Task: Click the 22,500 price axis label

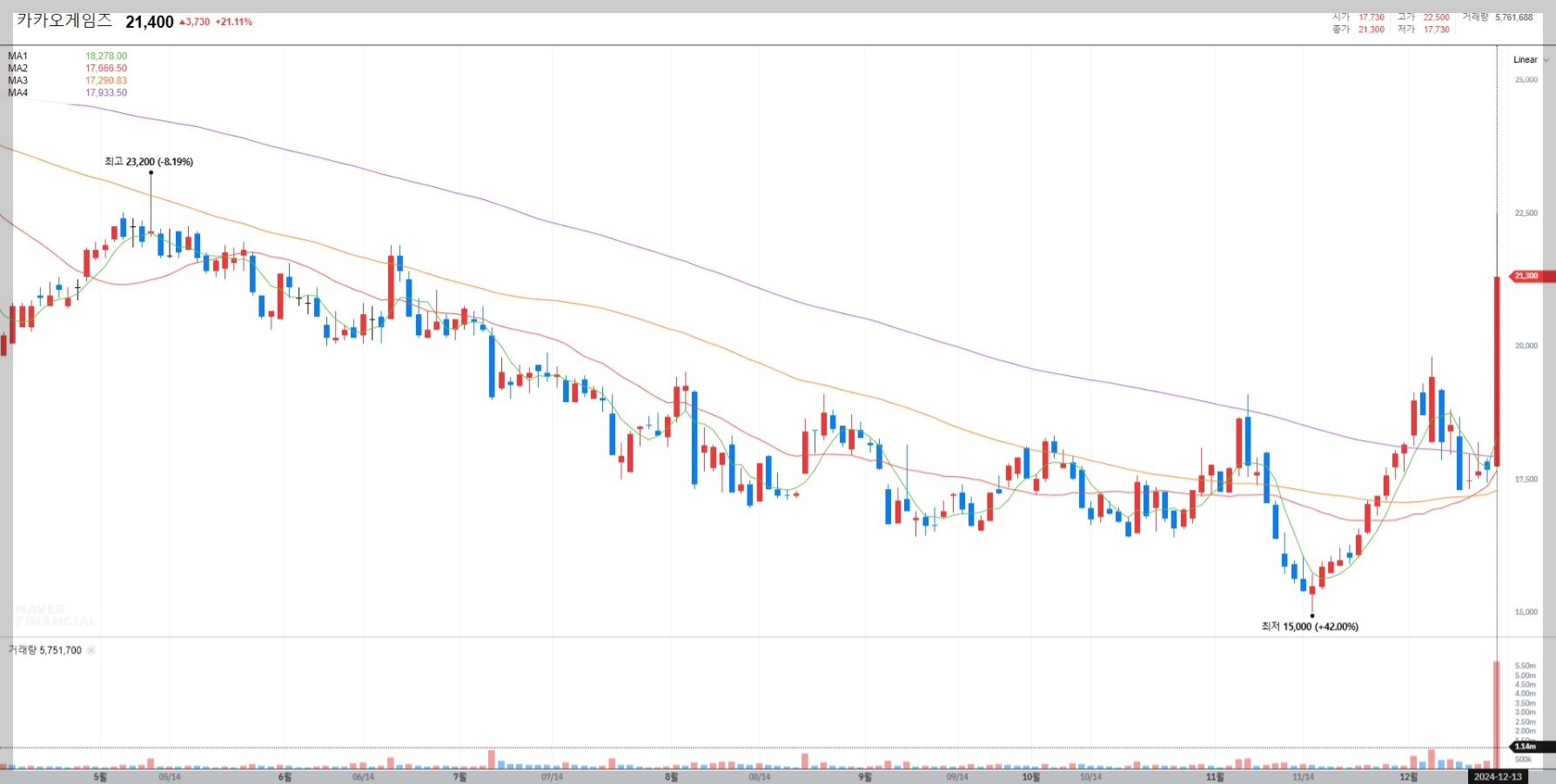Action: click(1526, 213)
